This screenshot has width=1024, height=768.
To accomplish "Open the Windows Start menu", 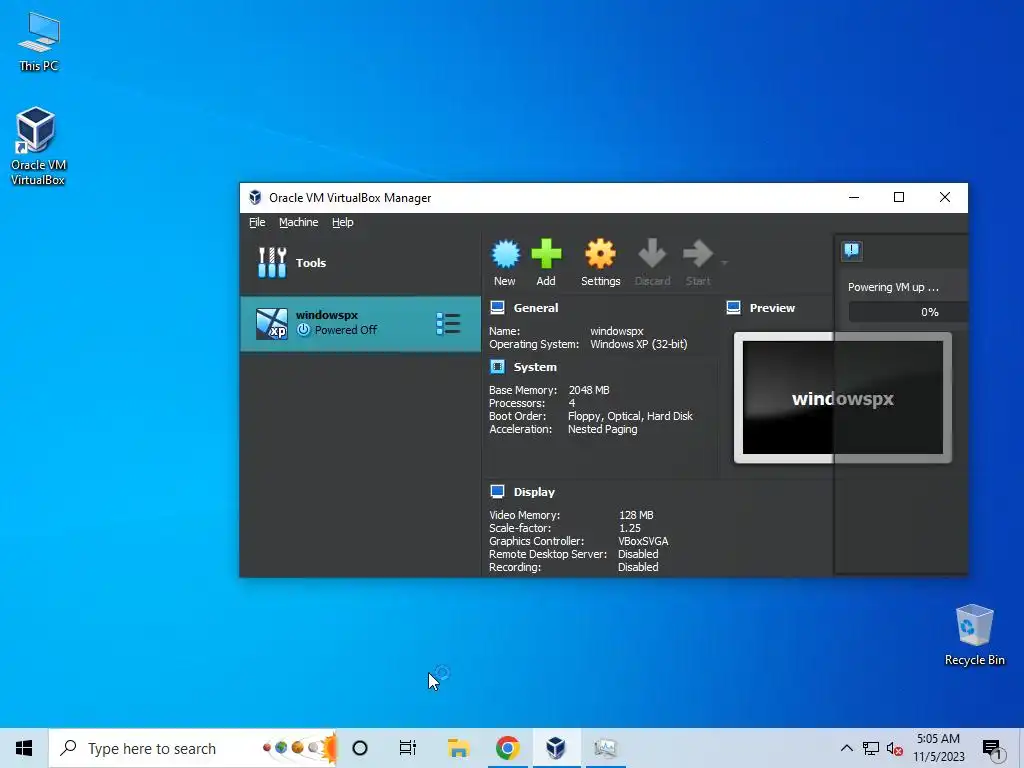I will (24, 748).
